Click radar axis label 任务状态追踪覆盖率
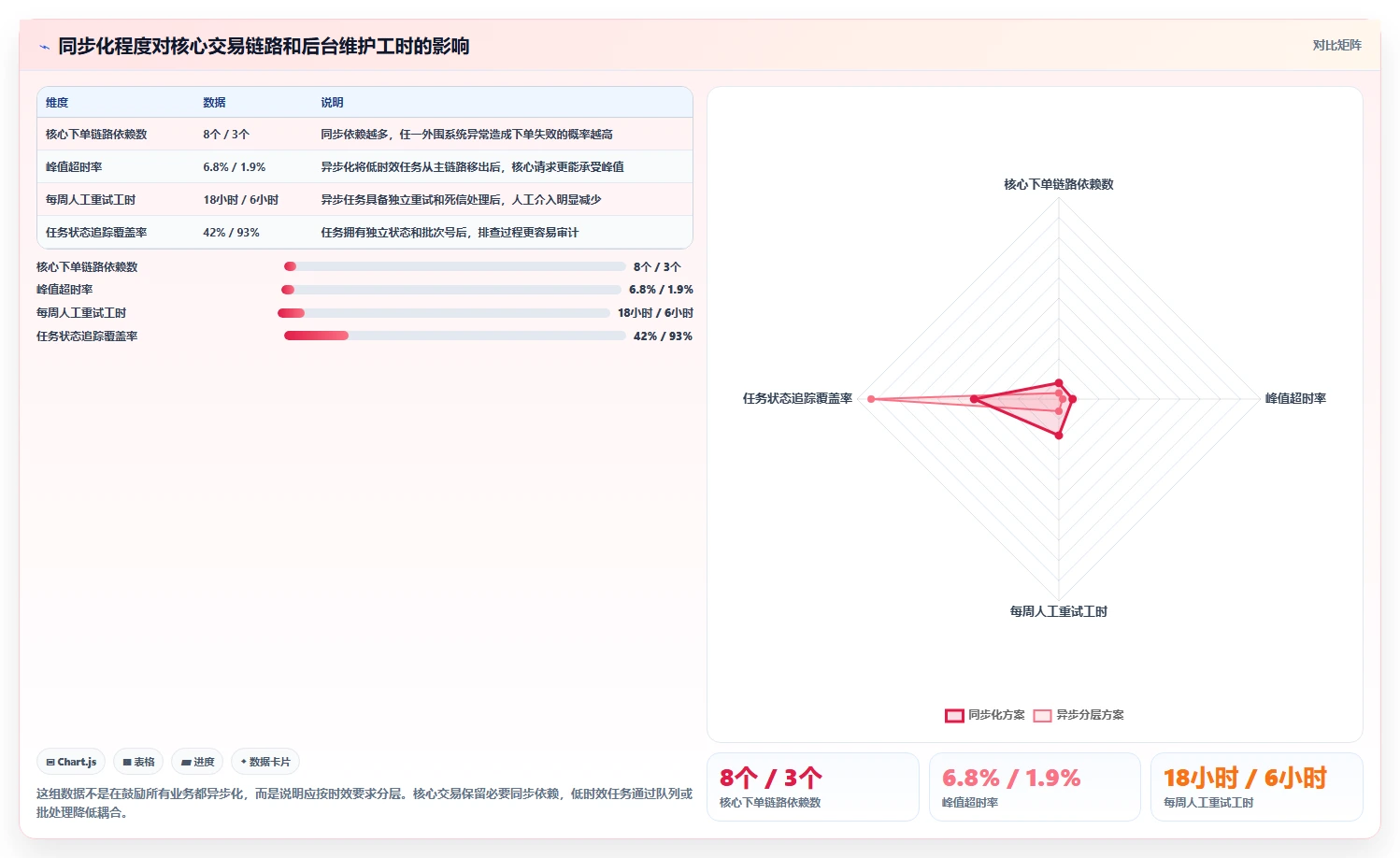 (797, 398)
